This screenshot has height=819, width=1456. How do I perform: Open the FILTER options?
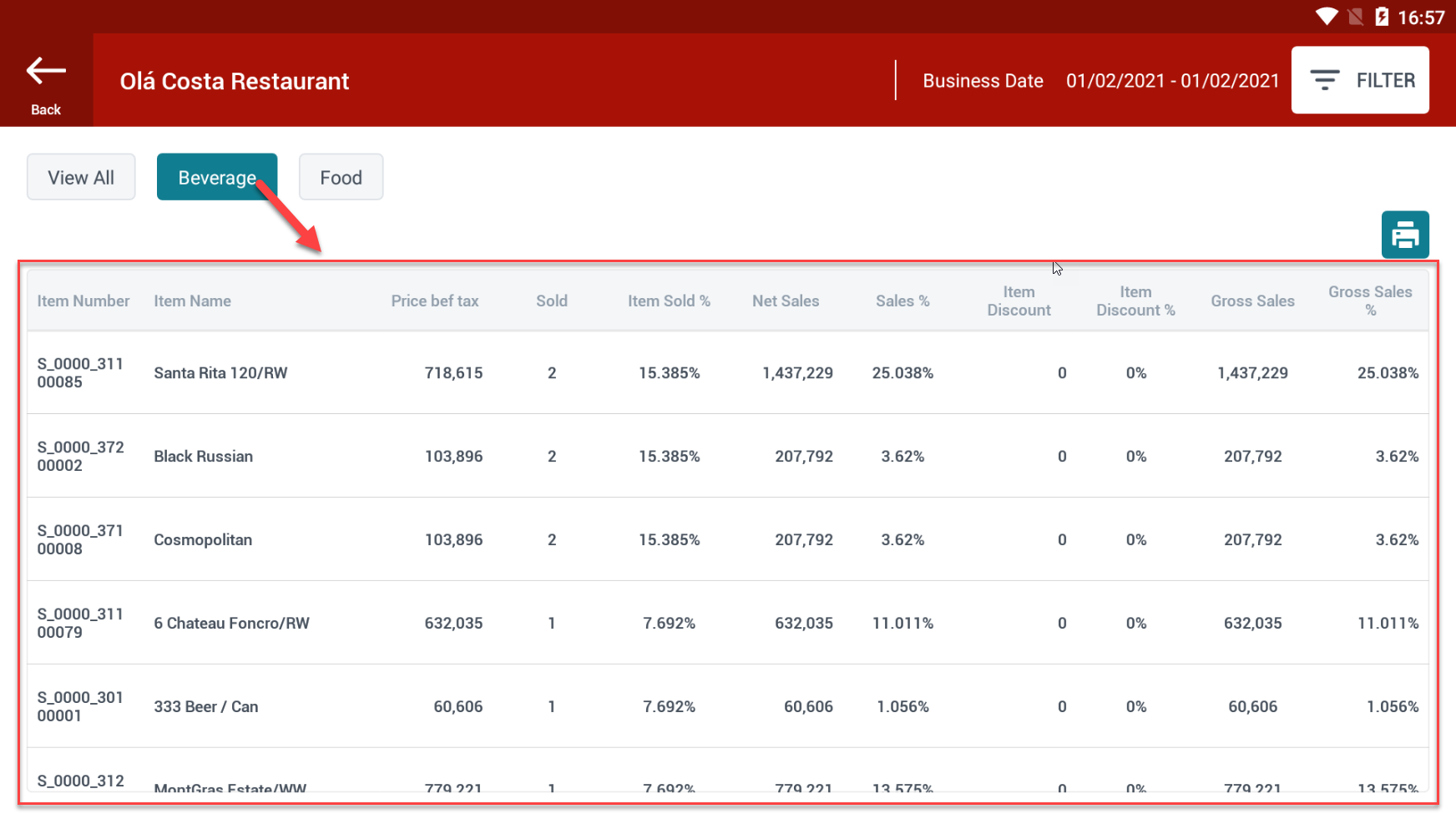coord(1360,80)
